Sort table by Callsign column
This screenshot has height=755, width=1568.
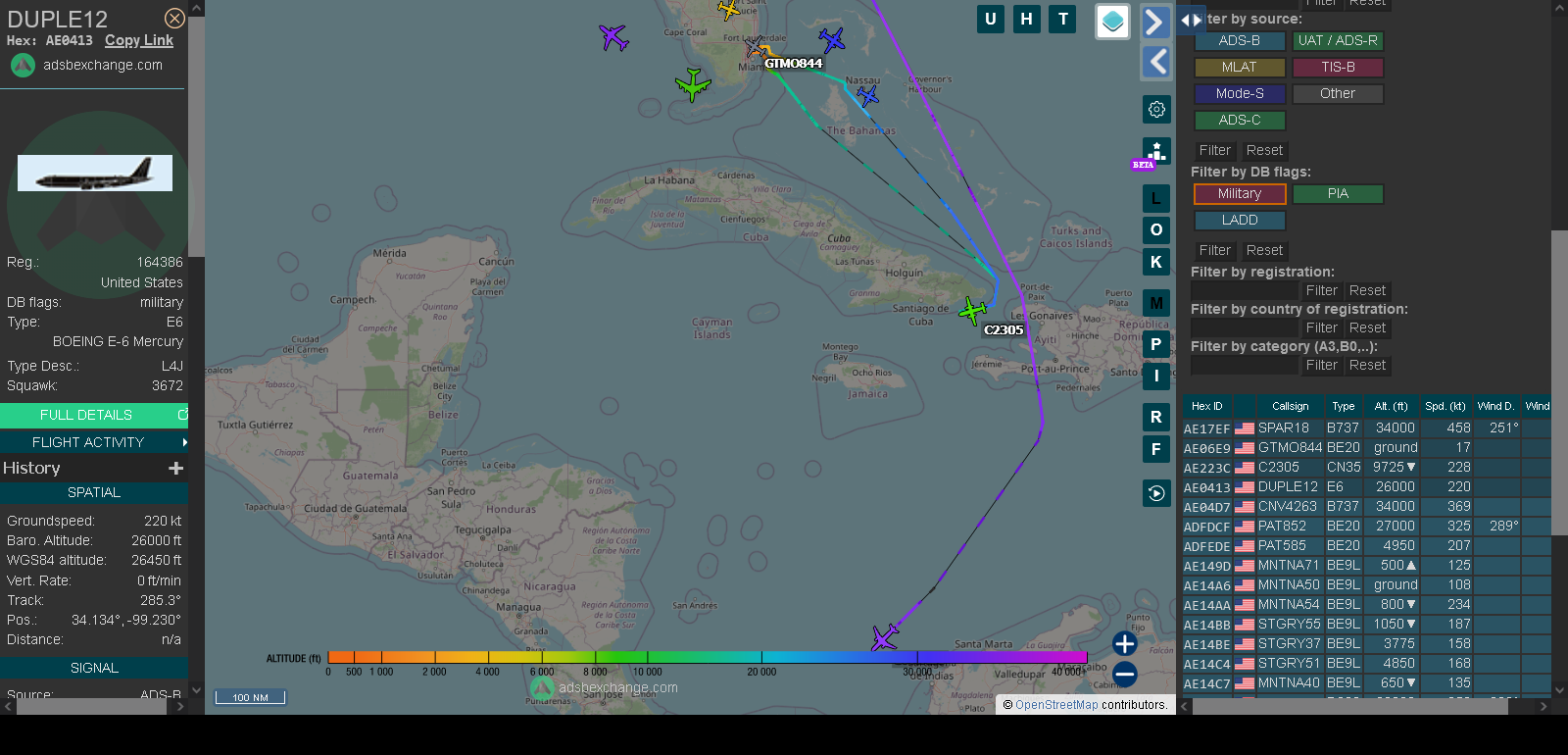[x=1291, y=406]
